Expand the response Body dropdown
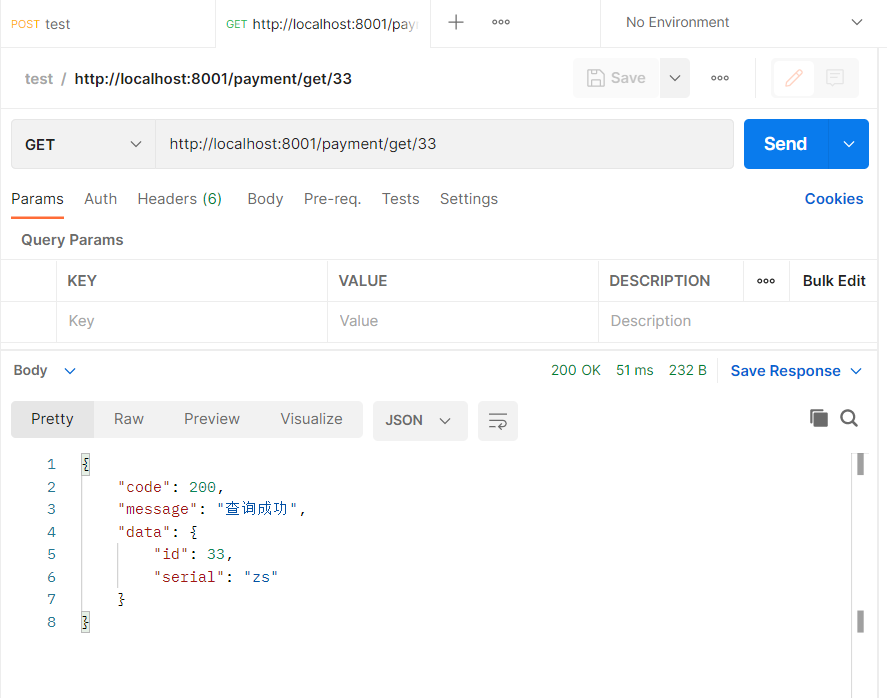Screen dimensions: 887x698 [x=44, y=370]
